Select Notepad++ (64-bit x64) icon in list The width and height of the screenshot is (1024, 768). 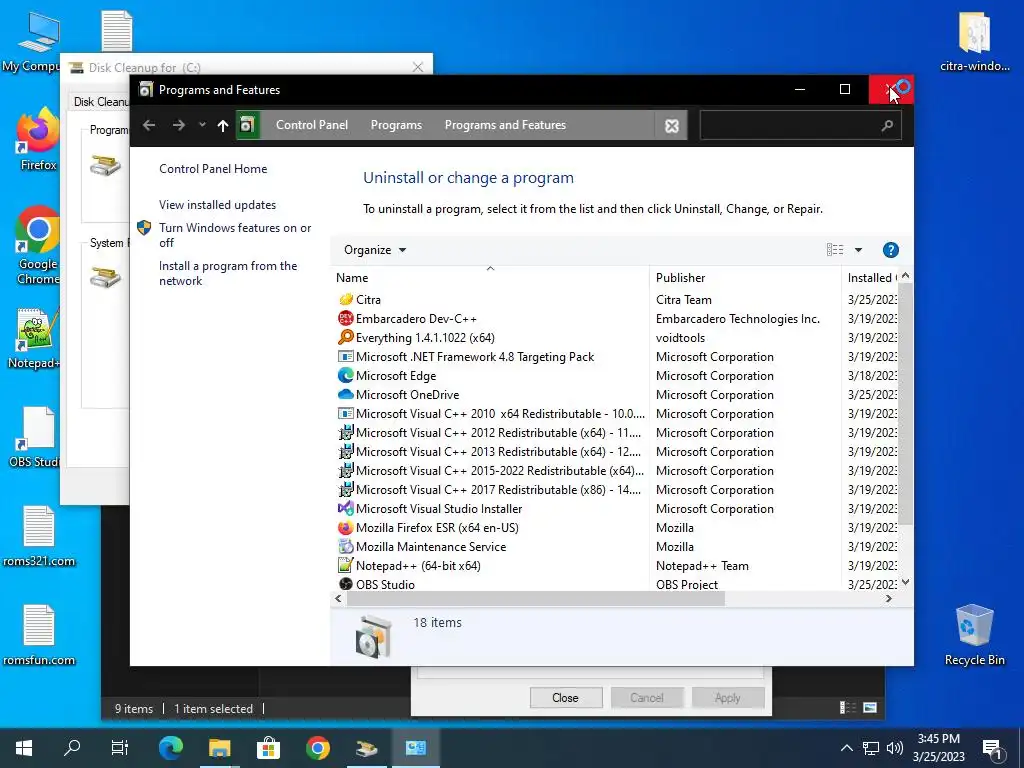coord(345,566)
